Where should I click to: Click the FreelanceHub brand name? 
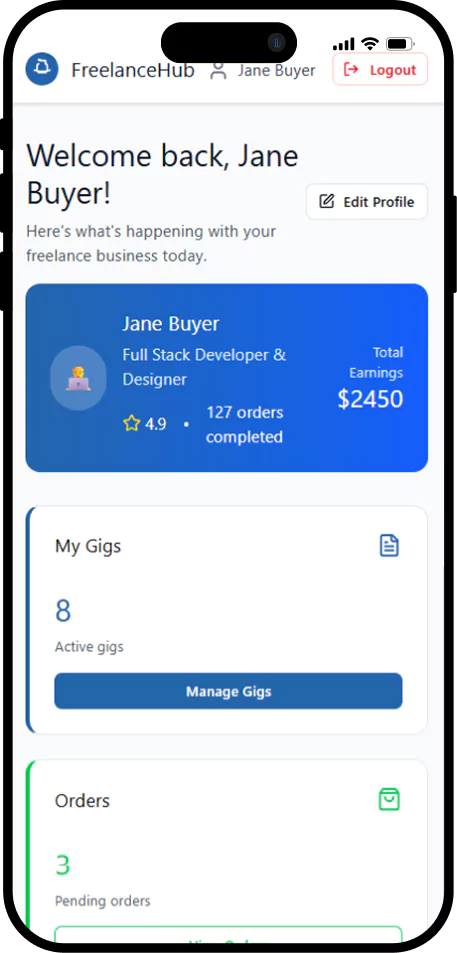click(132, 71)
